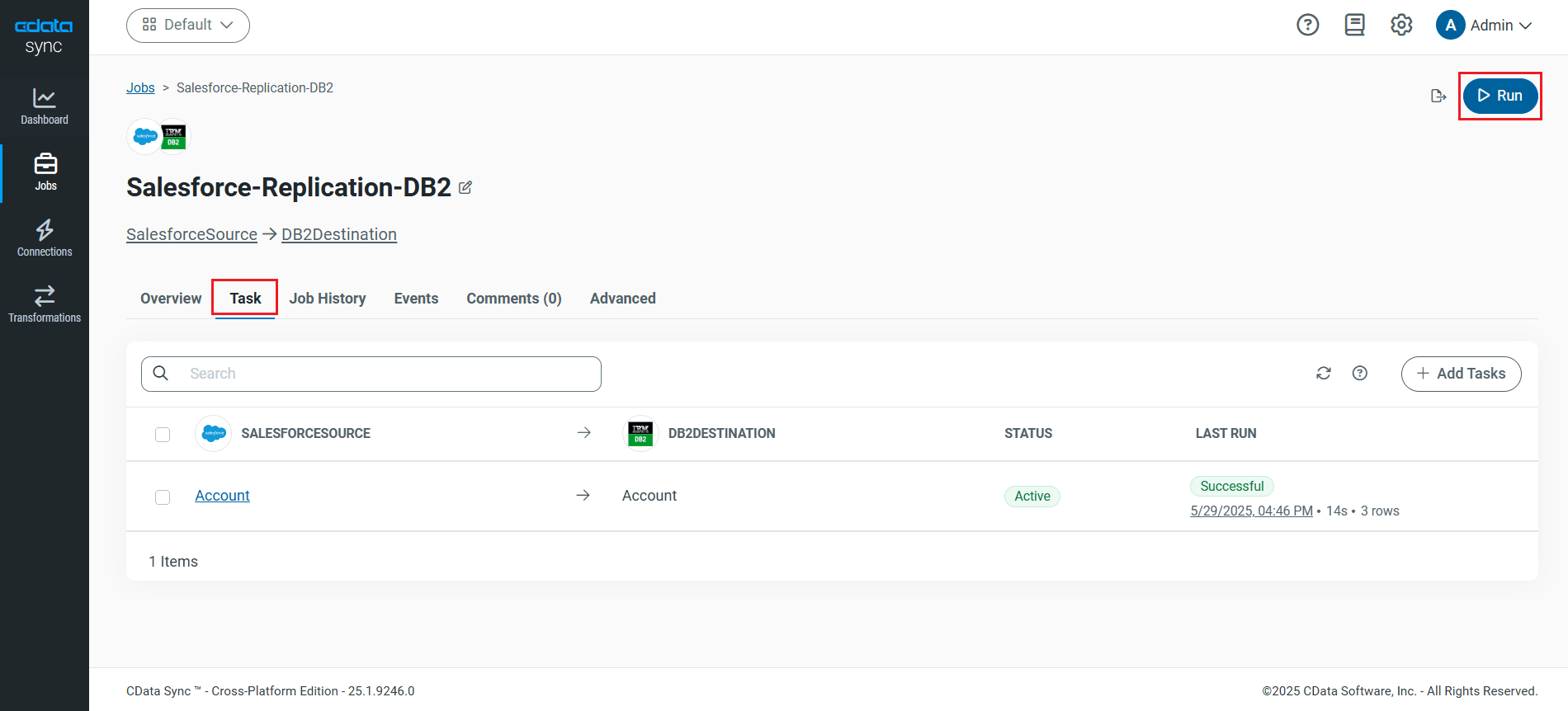Open the Advanced tab
This screenshot has height=711, width=1568.
click(x=622, y=299)
